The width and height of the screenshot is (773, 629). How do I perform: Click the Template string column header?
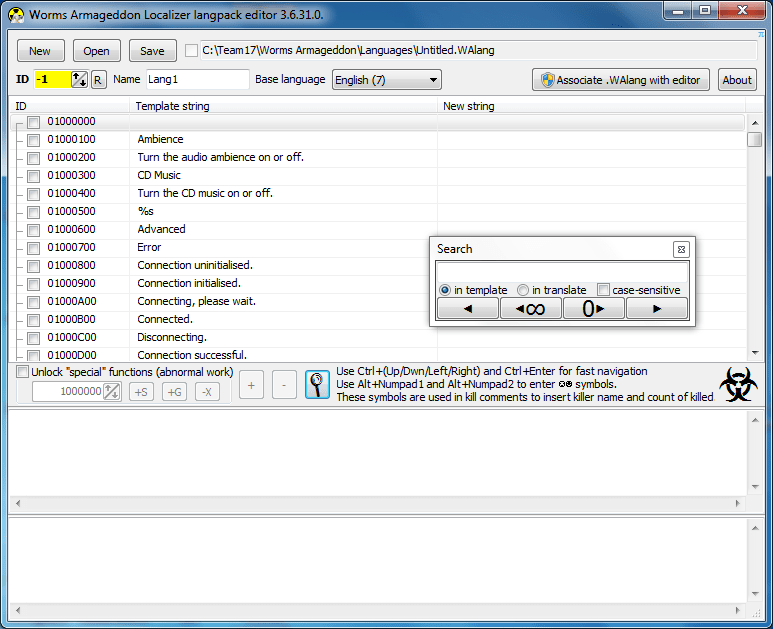[283, 106]
